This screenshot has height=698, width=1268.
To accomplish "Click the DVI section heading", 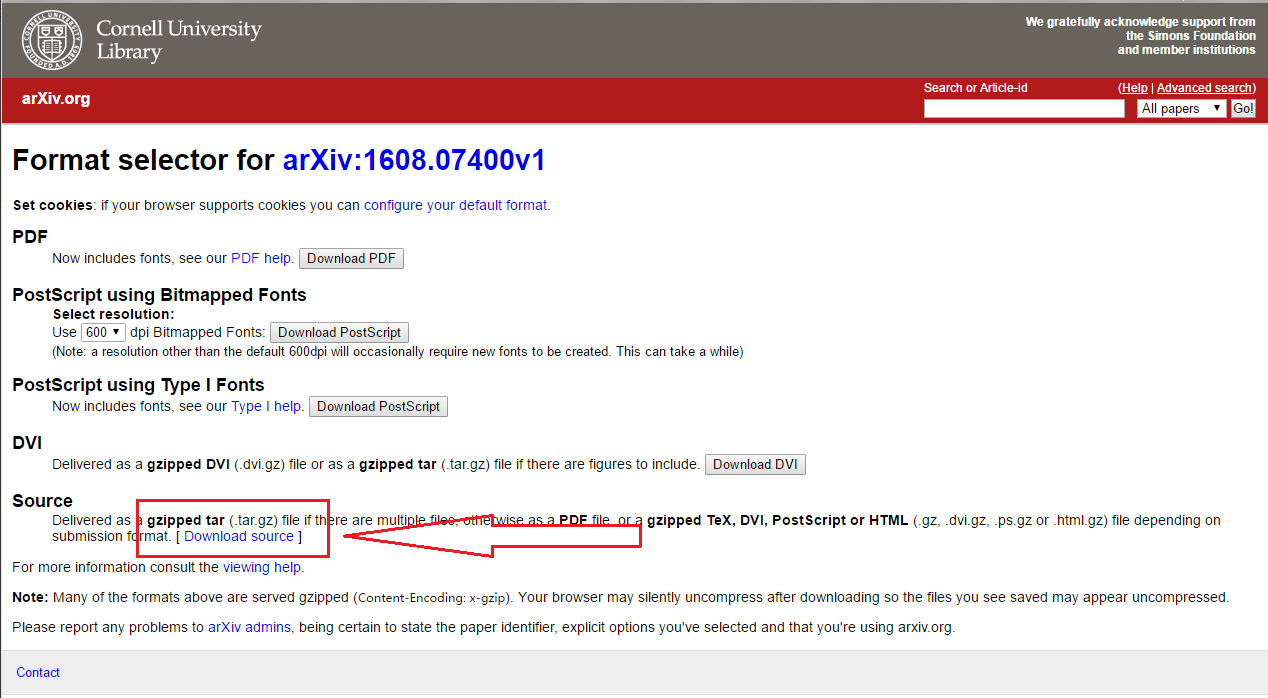I will click(27, 443).
